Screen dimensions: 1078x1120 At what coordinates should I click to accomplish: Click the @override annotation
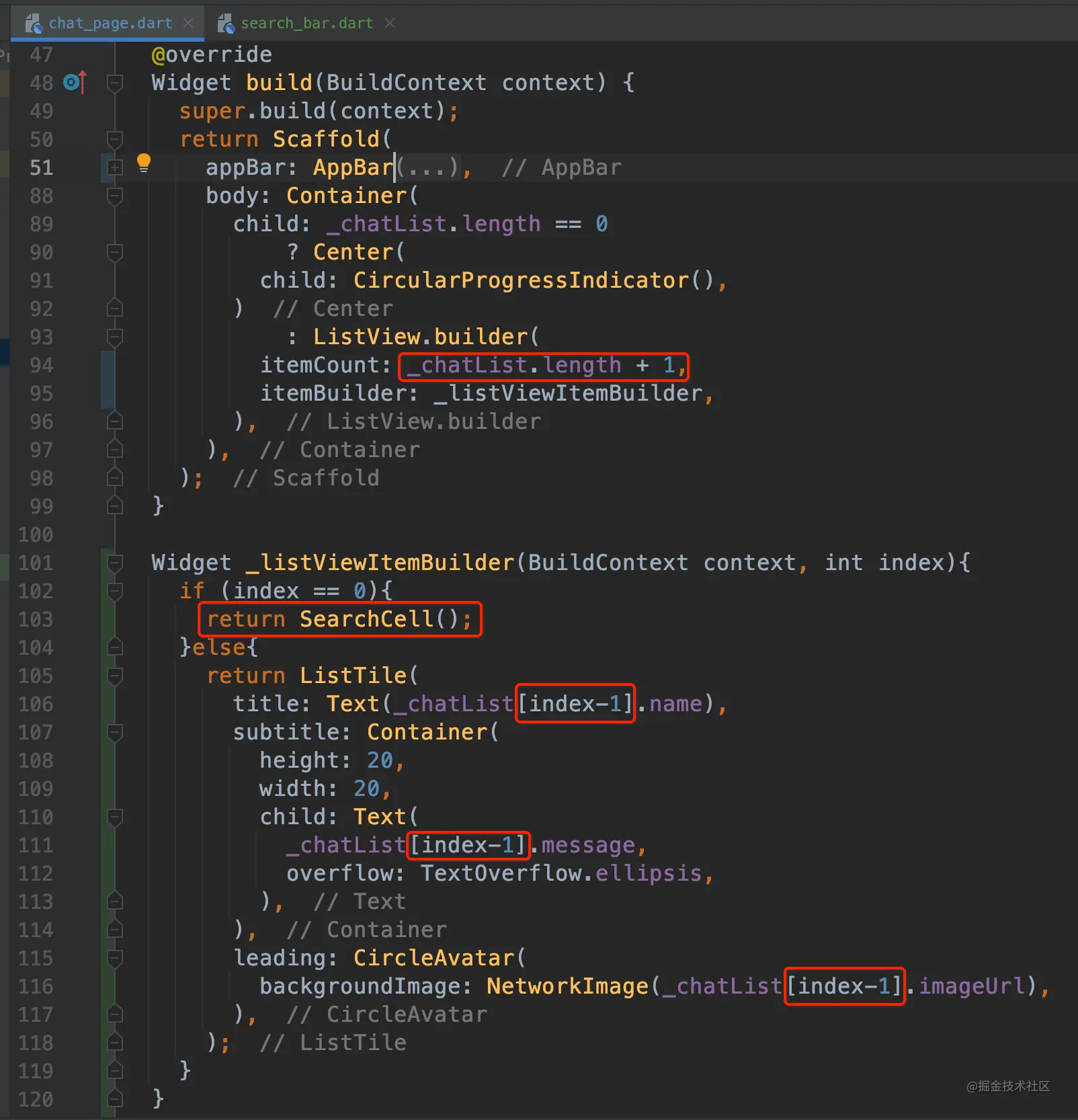point(212,54)
